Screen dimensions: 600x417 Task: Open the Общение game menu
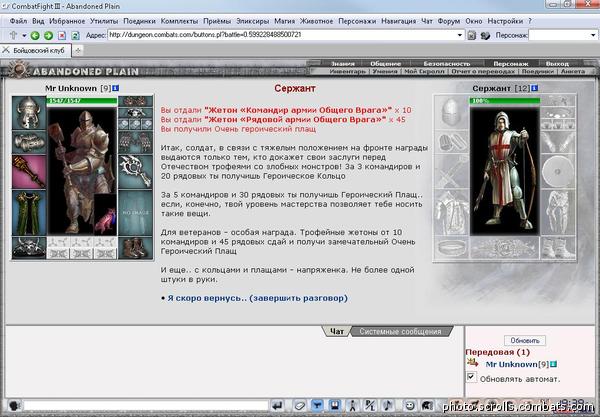click(x=385, y=64)
